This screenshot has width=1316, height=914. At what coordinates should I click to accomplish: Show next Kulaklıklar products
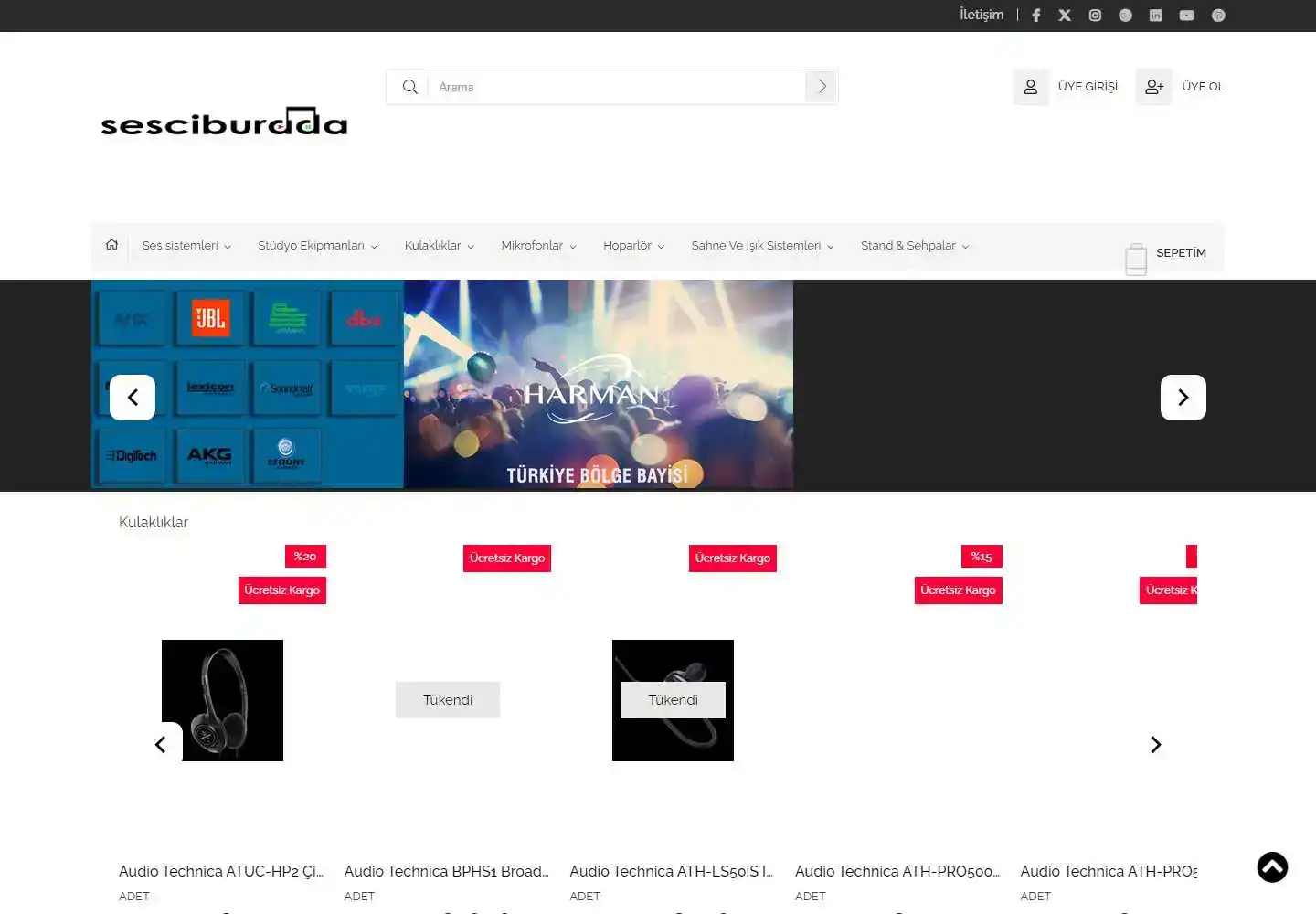click(1156, 745)
